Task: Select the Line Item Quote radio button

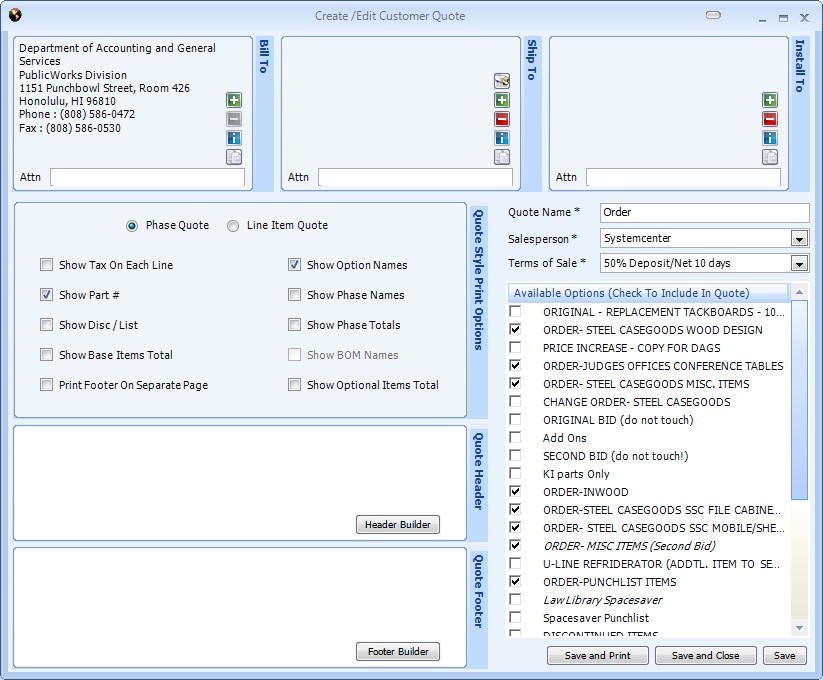Action: point(233,226)
